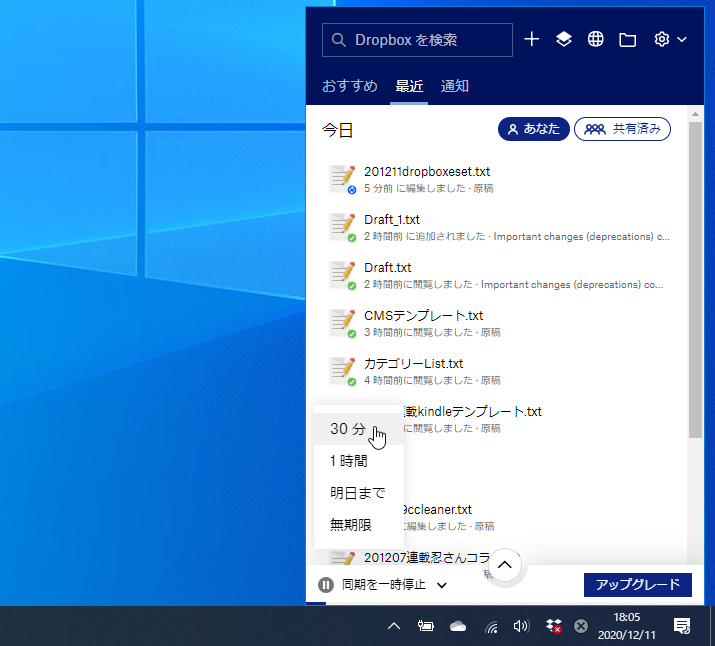This screenshot has height=646, width=715.
Task: Click the file list scrollbar thumb
Action: [695, 280]
